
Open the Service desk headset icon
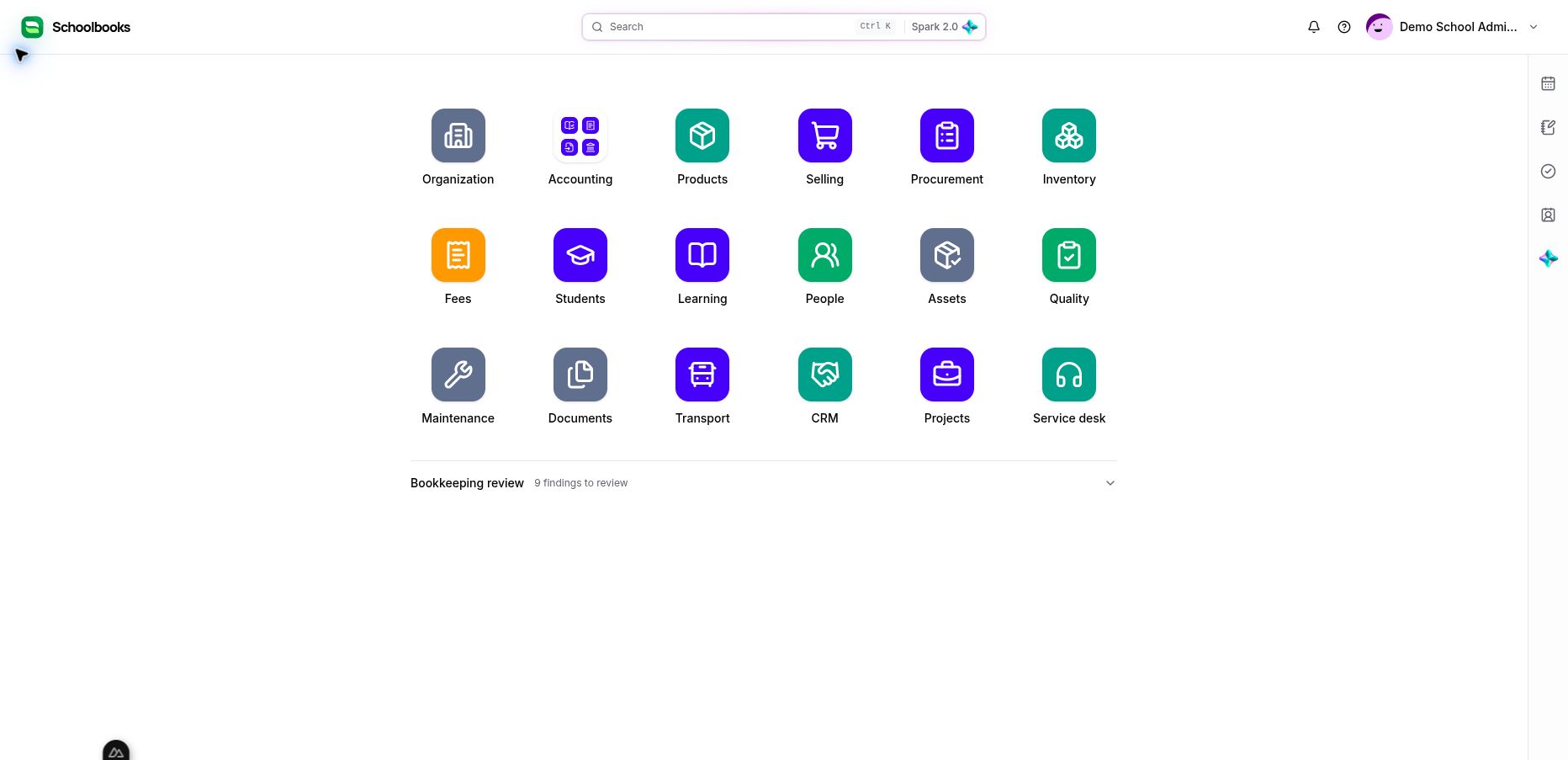coord(1069,375)
